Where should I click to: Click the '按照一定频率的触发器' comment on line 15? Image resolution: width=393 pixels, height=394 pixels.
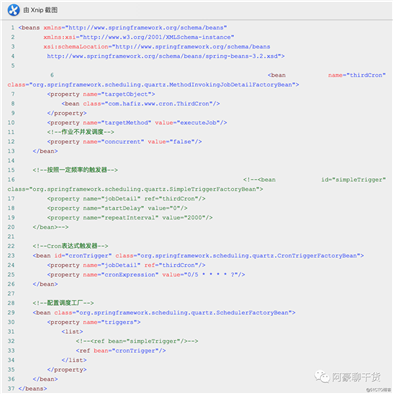point(75,170)
